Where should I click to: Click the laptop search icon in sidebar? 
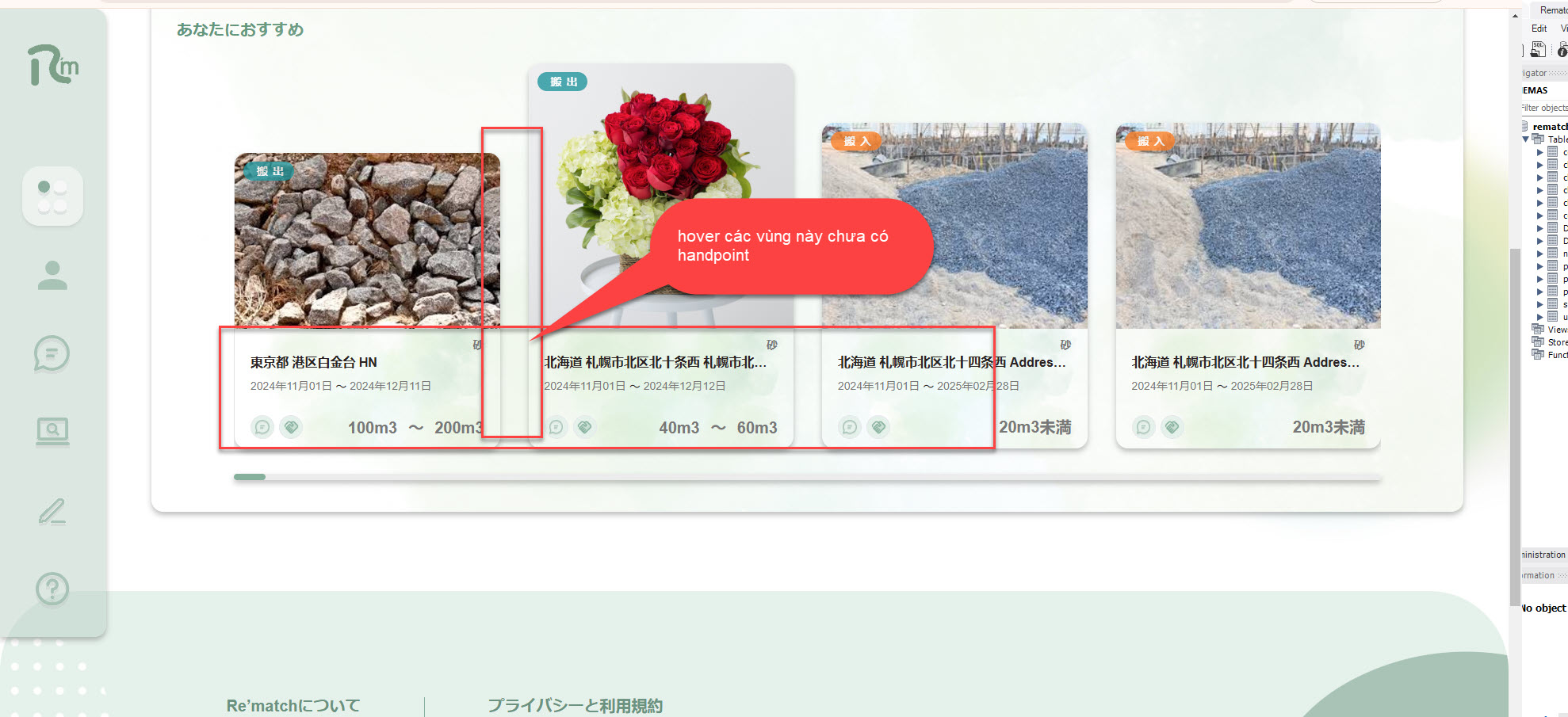click(x=52, y=431)
